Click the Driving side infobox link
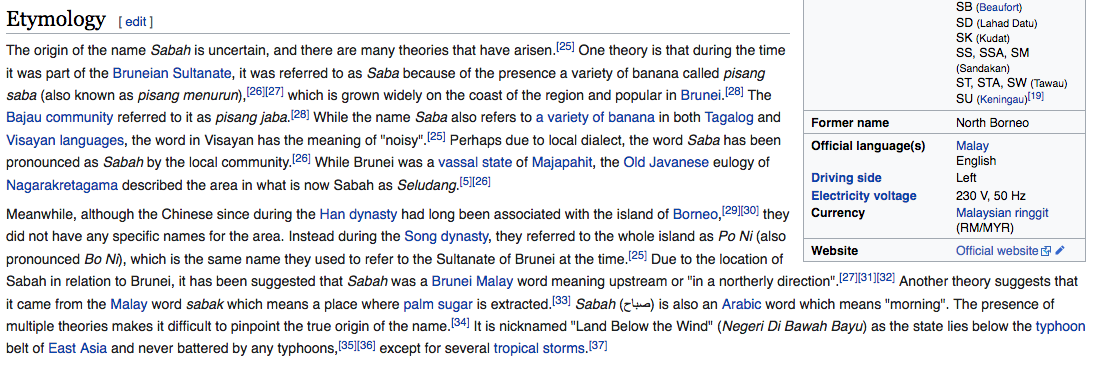Image resolution: width=1094 pixels, height=377 pixels. coord(846,178)
